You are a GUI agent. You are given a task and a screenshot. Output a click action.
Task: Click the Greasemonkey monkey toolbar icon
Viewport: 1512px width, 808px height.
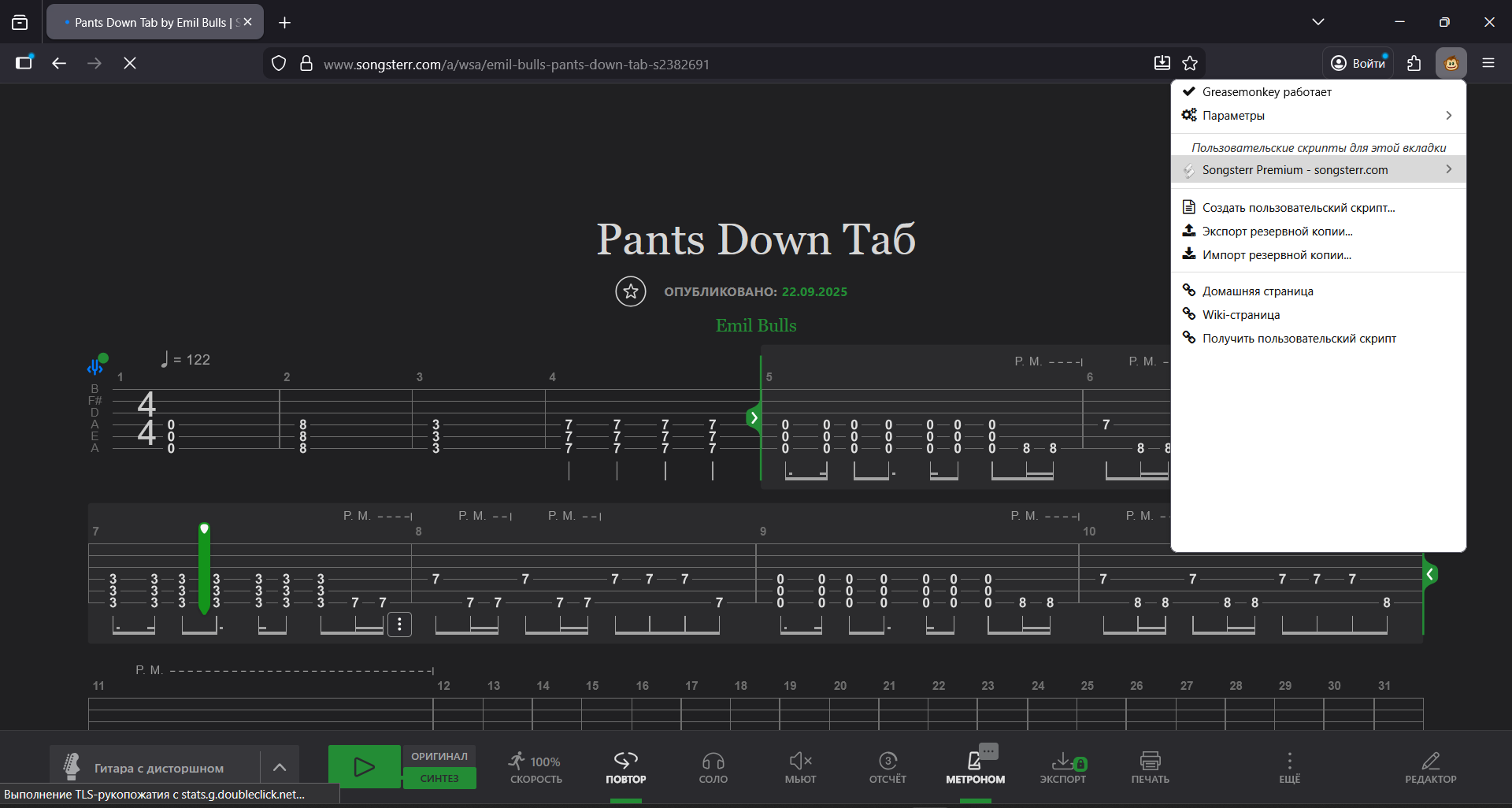(1451, 63)
